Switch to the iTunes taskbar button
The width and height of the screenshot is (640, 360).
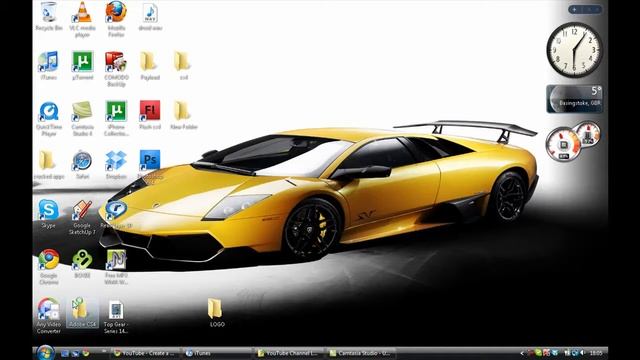(x=218, y=353)
